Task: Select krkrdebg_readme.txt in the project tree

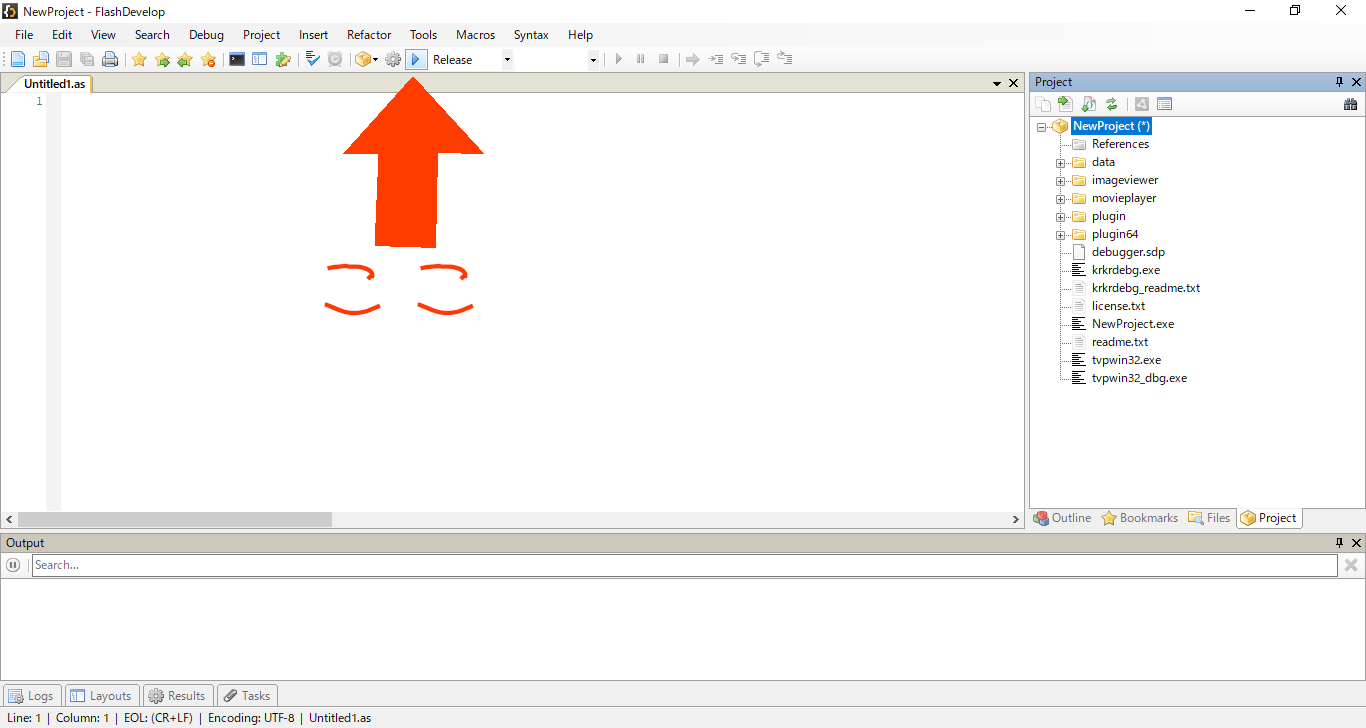Action: [x=1145, y=288]
